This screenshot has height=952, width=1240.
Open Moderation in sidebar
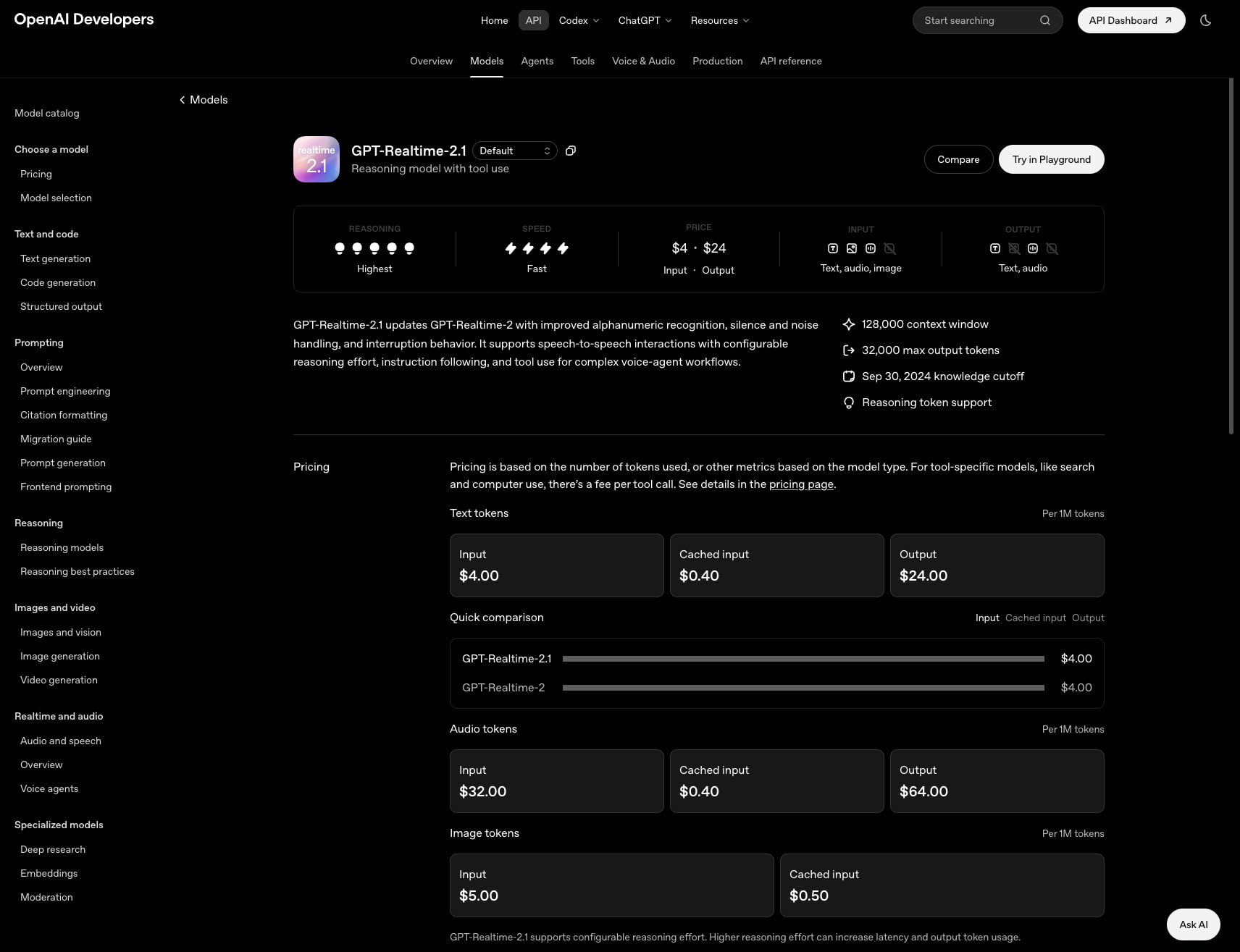click(46, 897)
